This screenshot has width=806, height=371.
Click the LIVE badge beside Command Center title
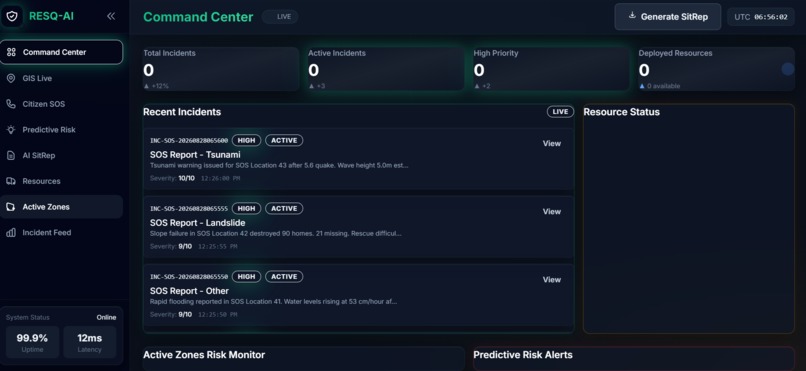coord(280,16)
